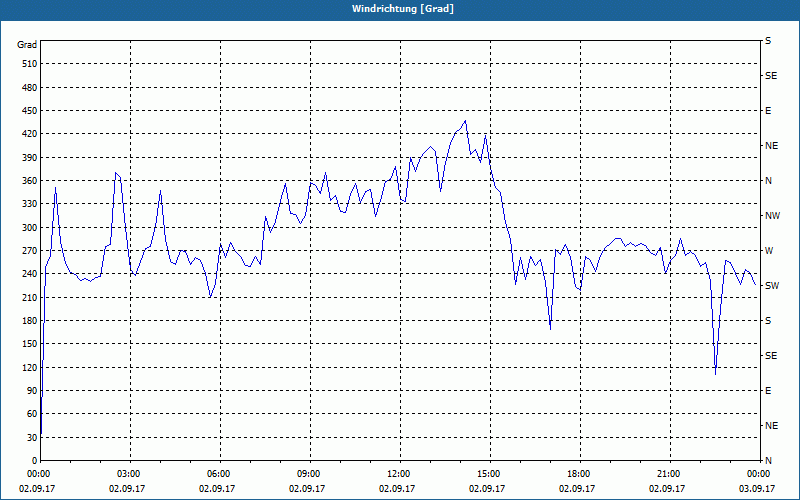Click the 18:00 time label
Screen dimensions: 800x500
pos(578,474)
